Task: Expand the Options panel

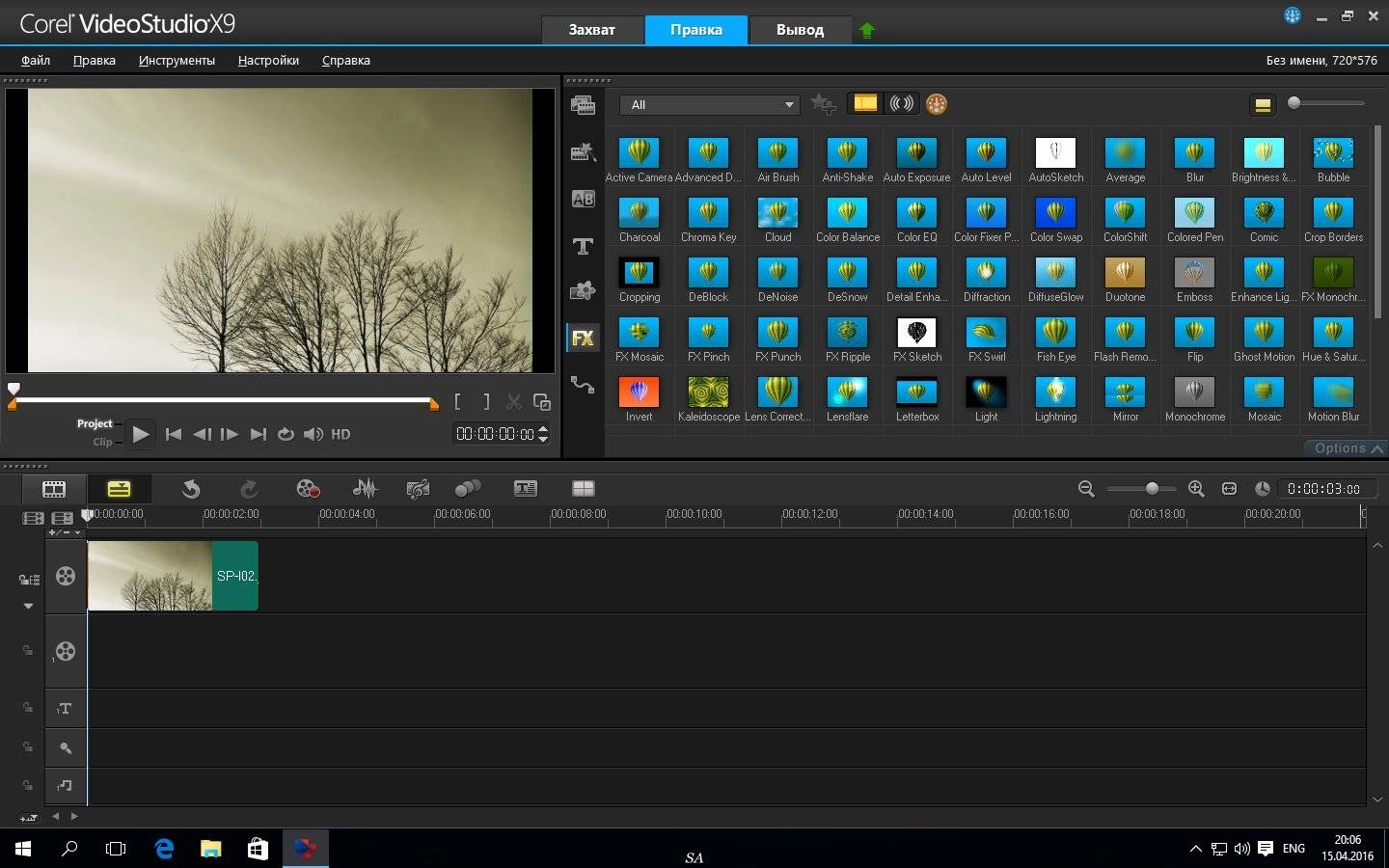Action: (x=1348, y=448)
